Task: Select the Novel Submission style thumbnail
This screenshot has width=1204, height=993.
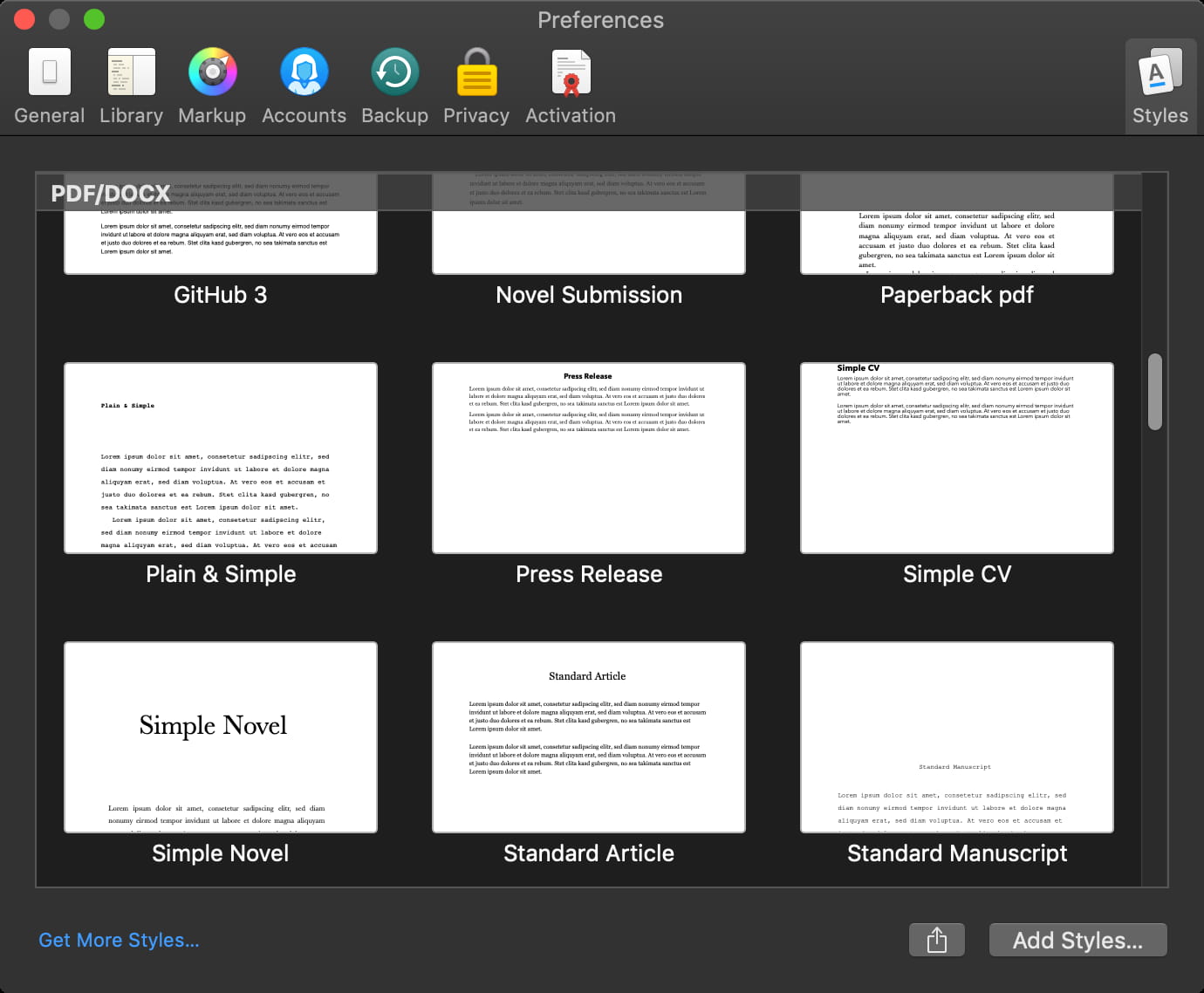Action: [x=589, y=223]
